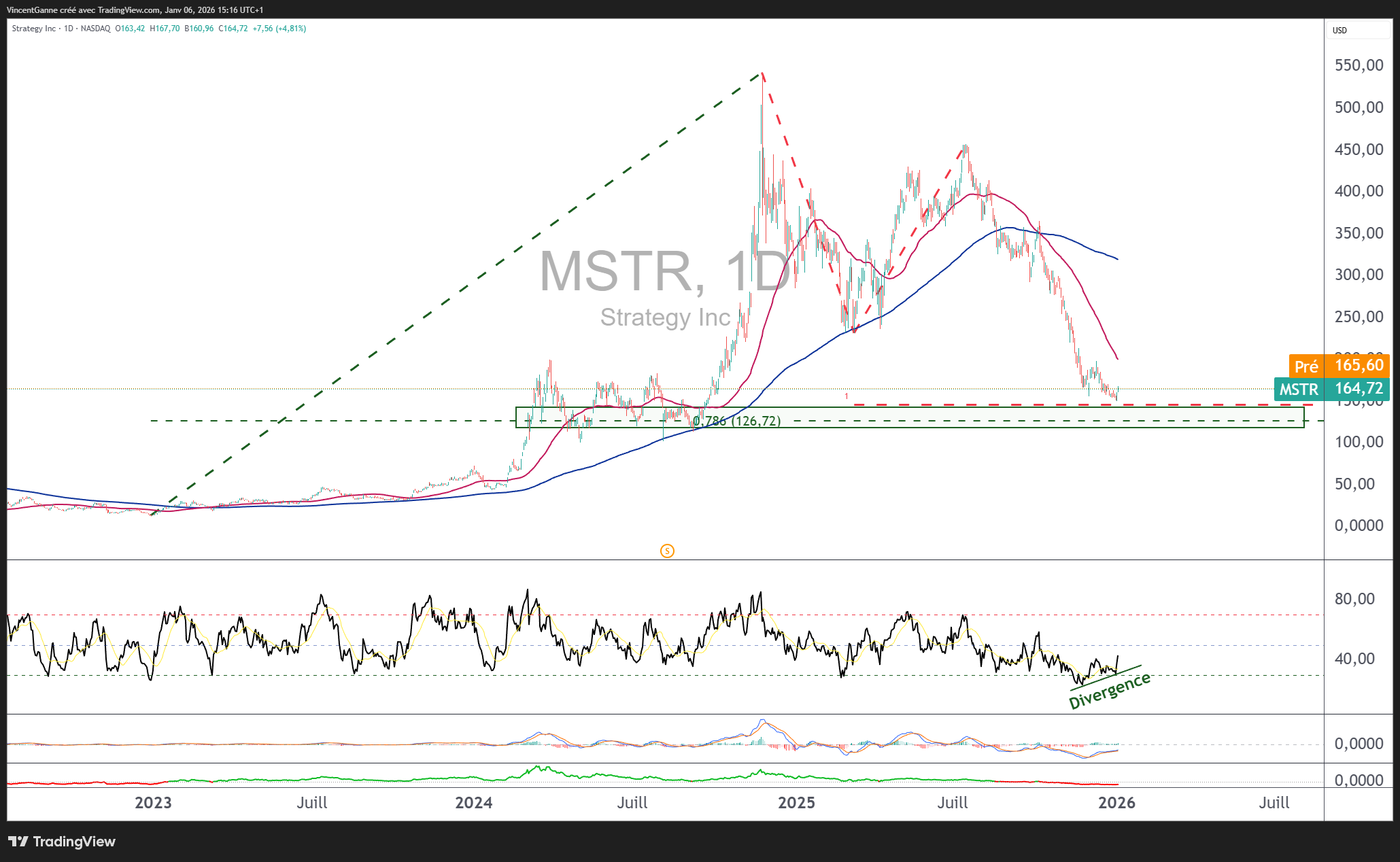Click the 'Strategy Inc' symbol title
Screen dimensions: 1400x862
tap(34, 29)
